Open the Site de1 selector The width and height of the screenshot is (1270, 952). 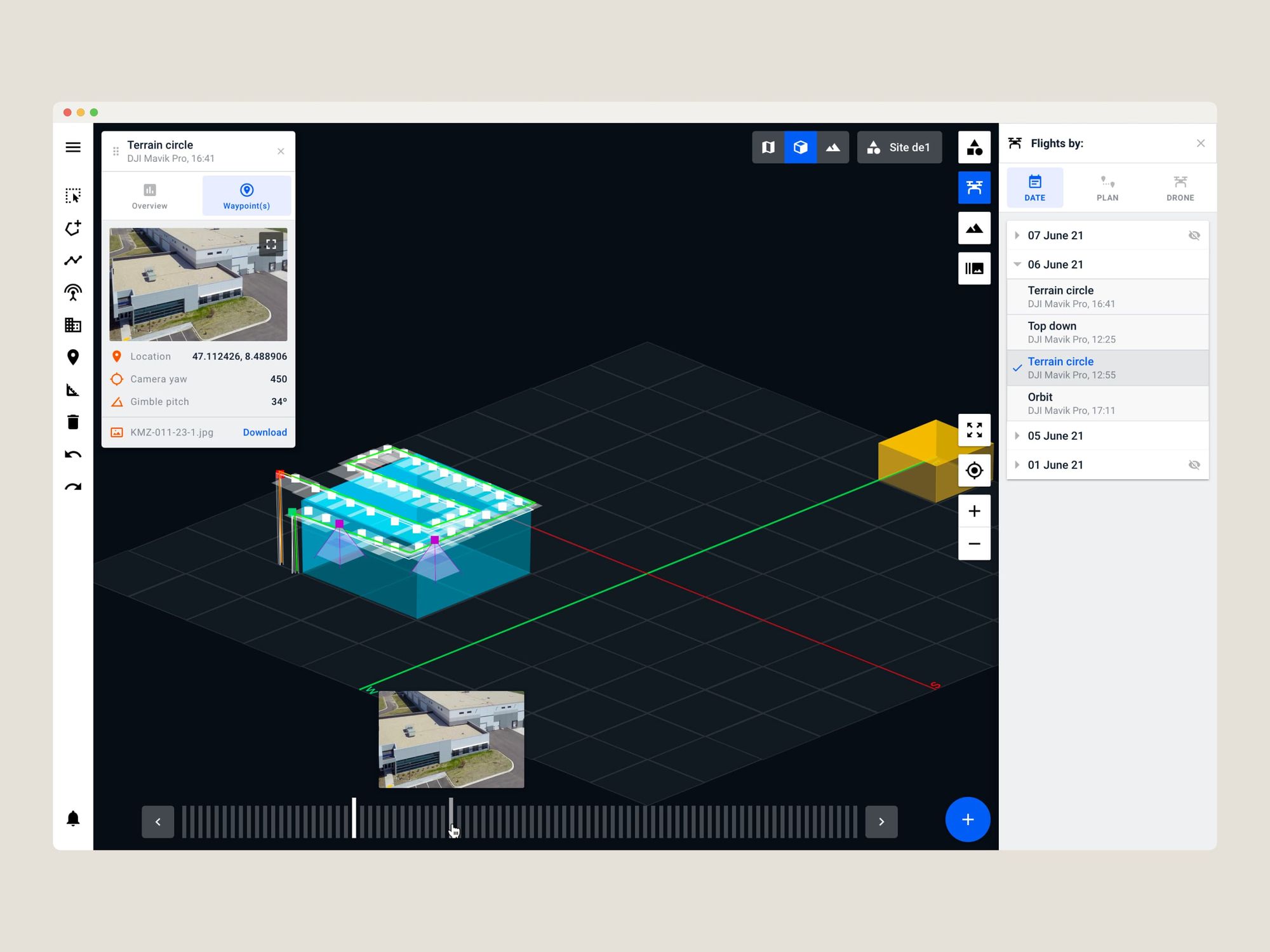click(x=899, y=147)
